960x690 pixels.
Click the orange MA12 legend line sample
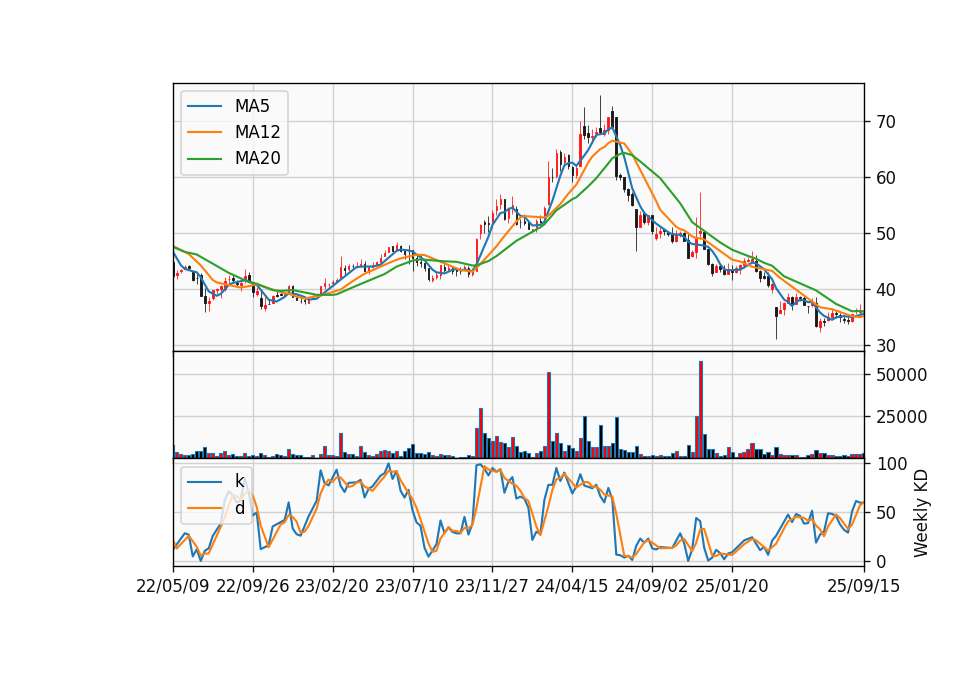coord(204,132)
